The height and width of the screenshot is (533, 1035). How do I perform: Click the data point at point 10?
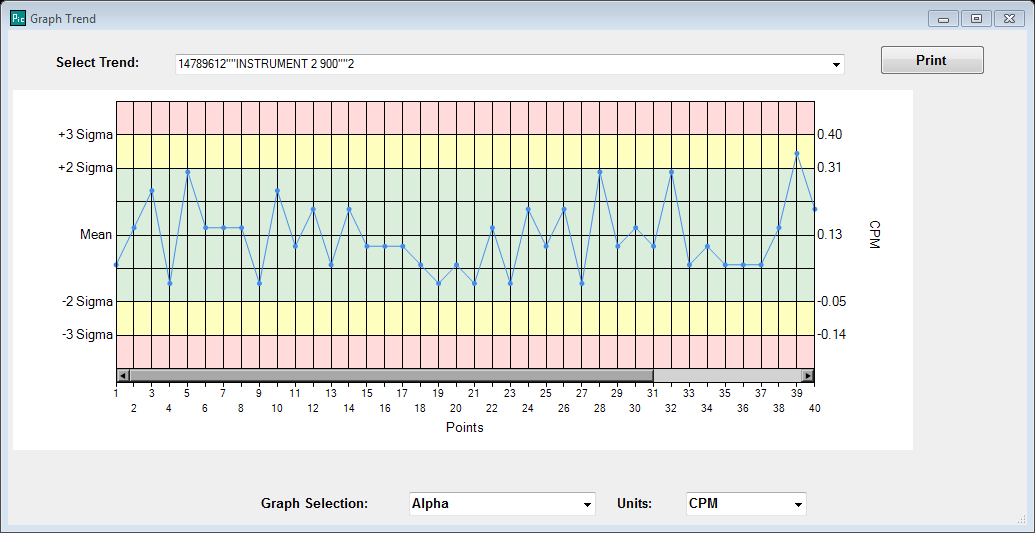277,190
